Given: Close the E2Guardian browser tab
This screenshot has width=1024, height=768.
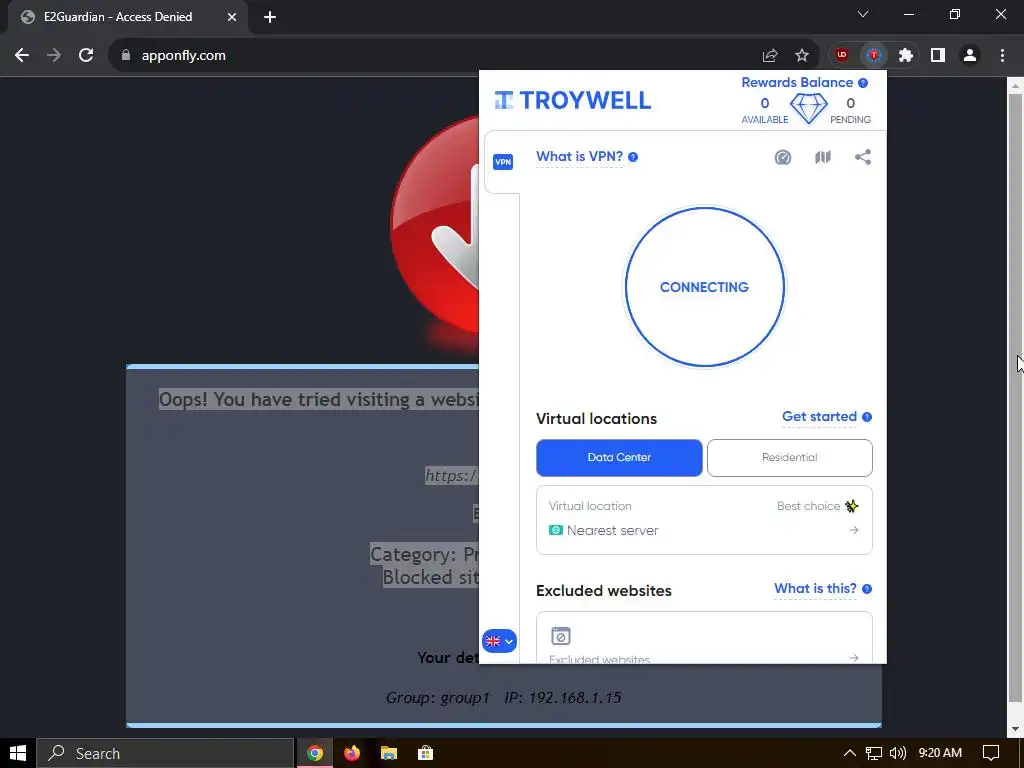Looking at the screenshot, I should pyautogui.click(x=232, y=18).
